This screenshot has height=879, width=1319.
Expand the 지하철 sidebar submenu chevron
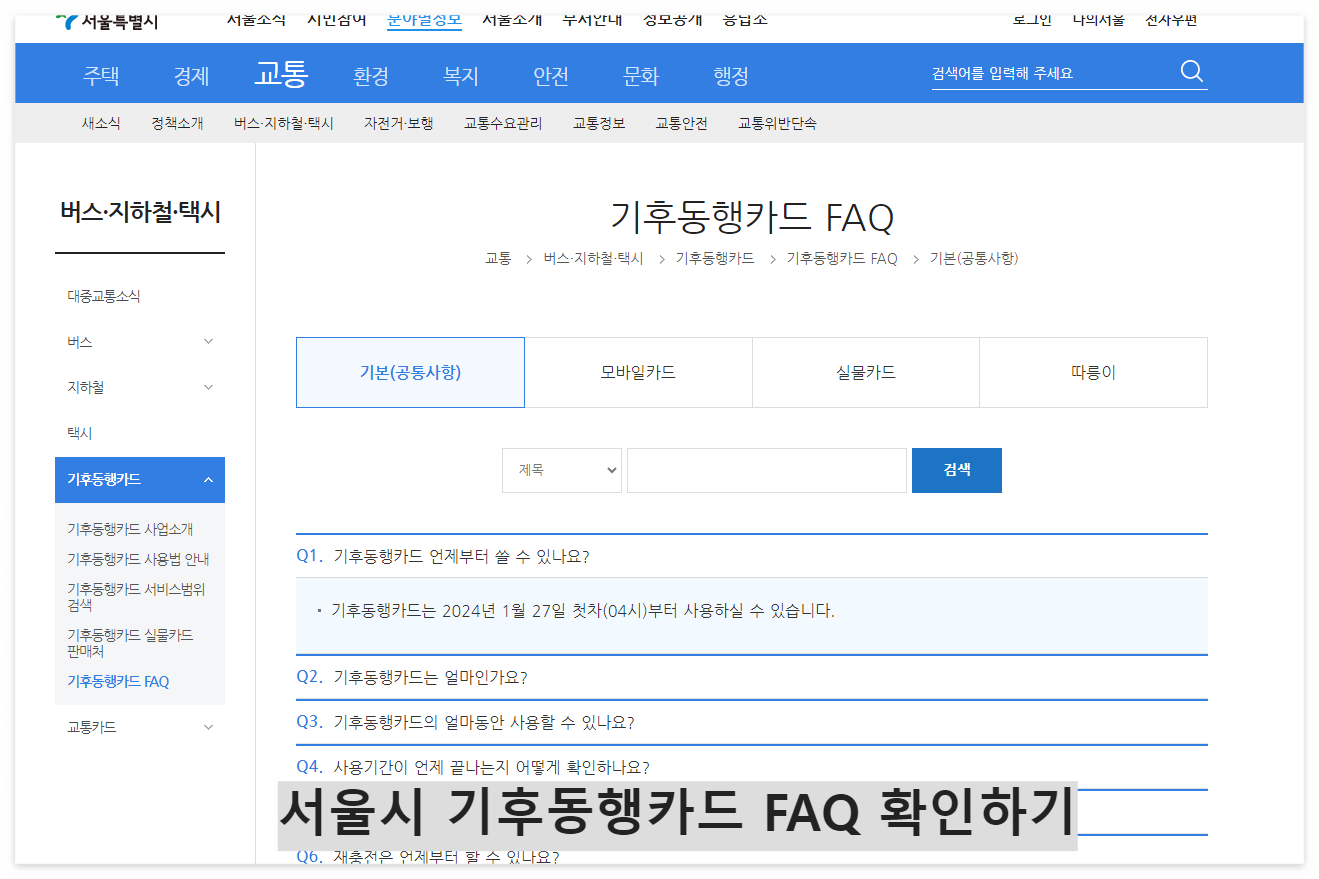(208, 387)
